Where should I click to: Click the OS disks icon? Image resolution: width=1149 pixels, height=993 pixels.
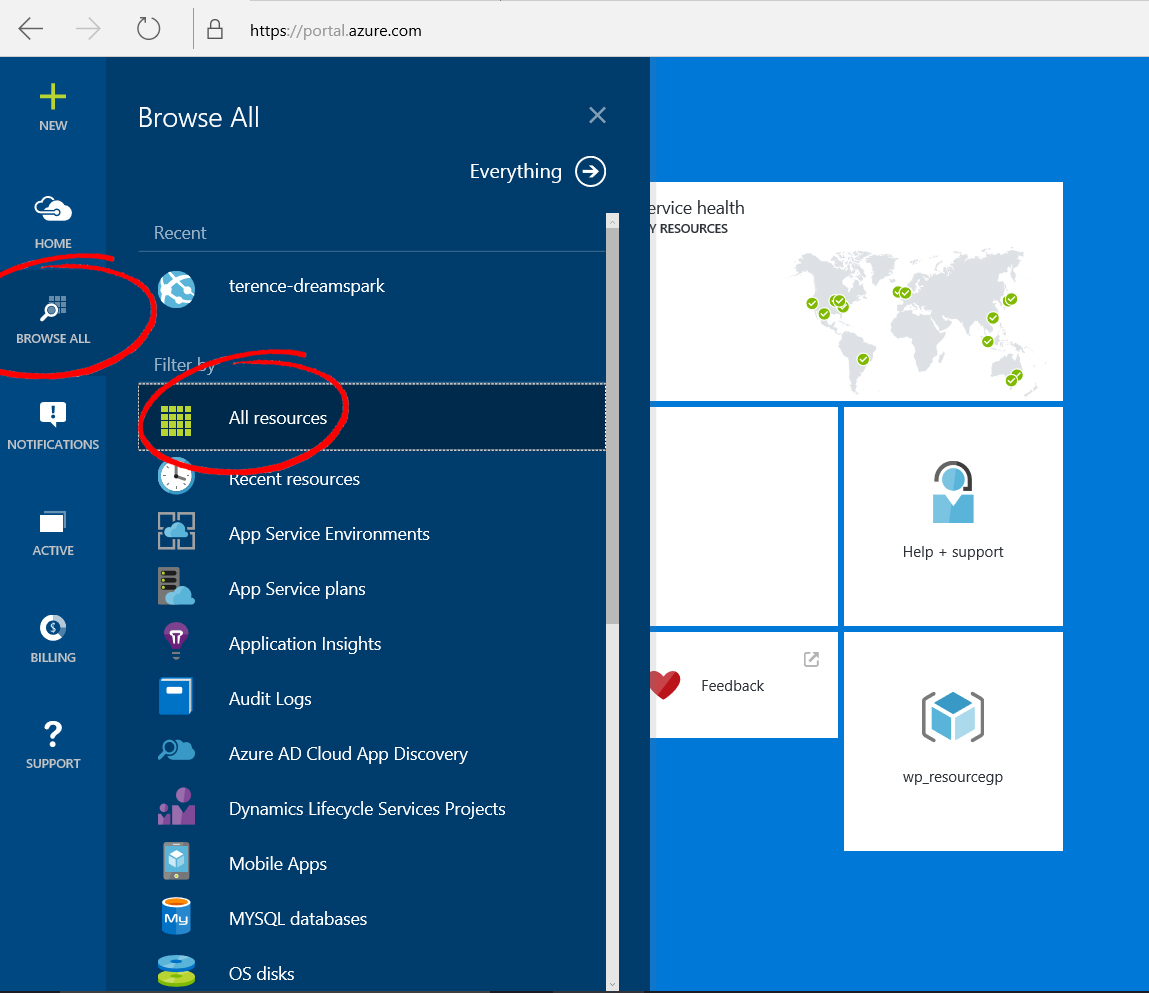tap(176, 971)
